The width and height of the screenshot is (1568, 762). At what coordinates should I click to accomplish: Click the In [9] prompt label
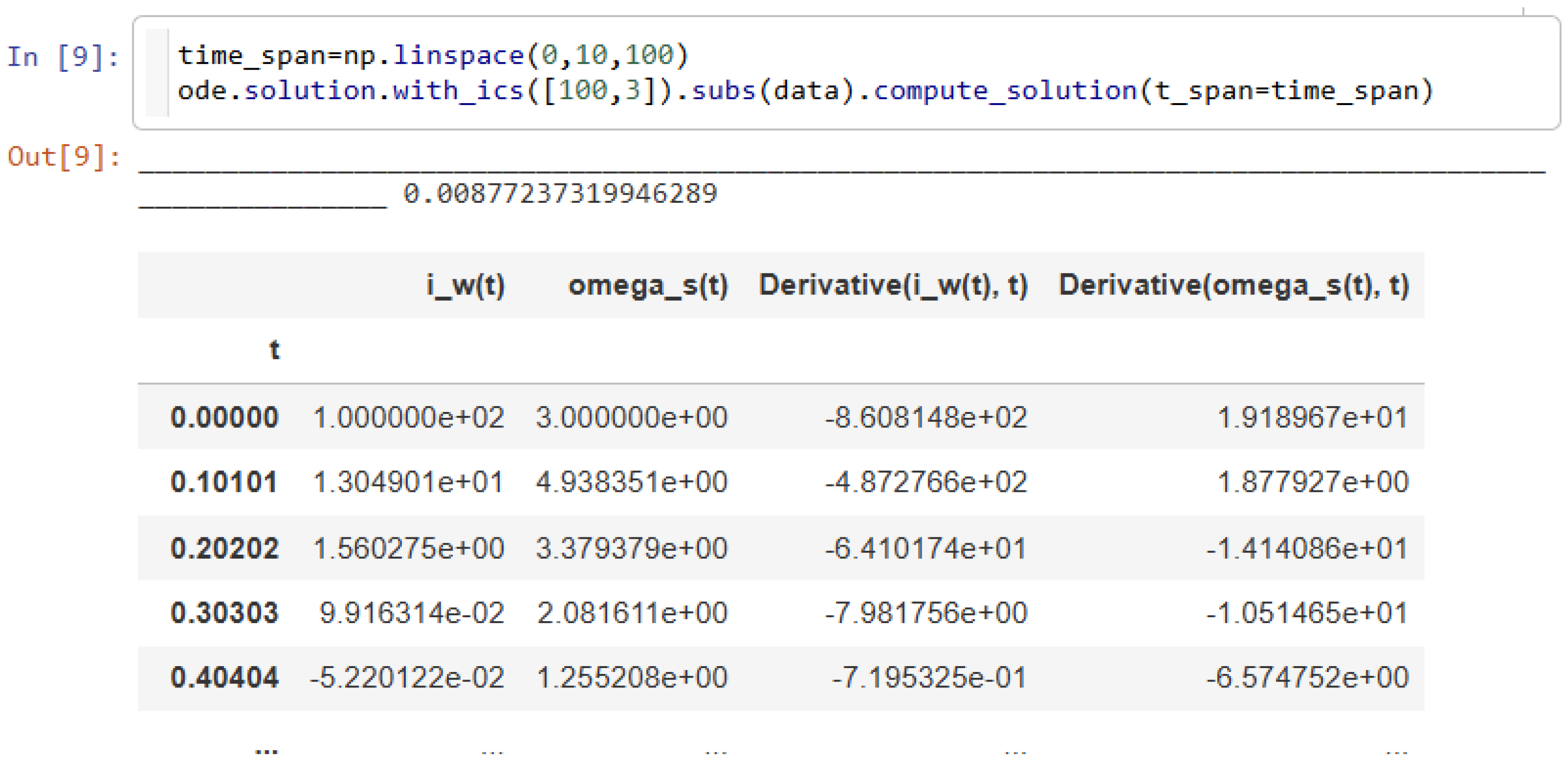tap(62, 57)
